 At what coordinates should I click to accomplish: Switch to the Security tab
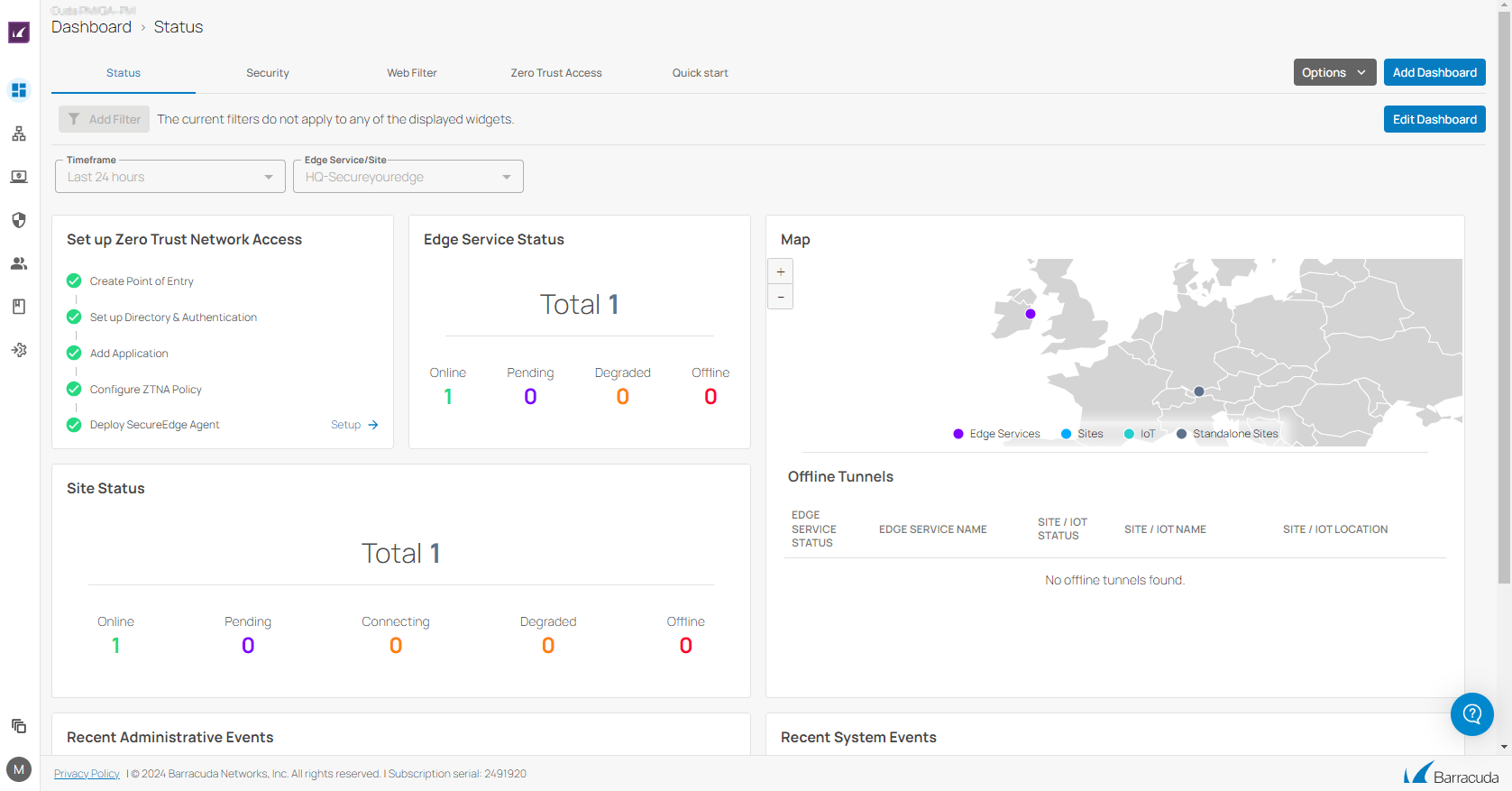pos(268,73)
